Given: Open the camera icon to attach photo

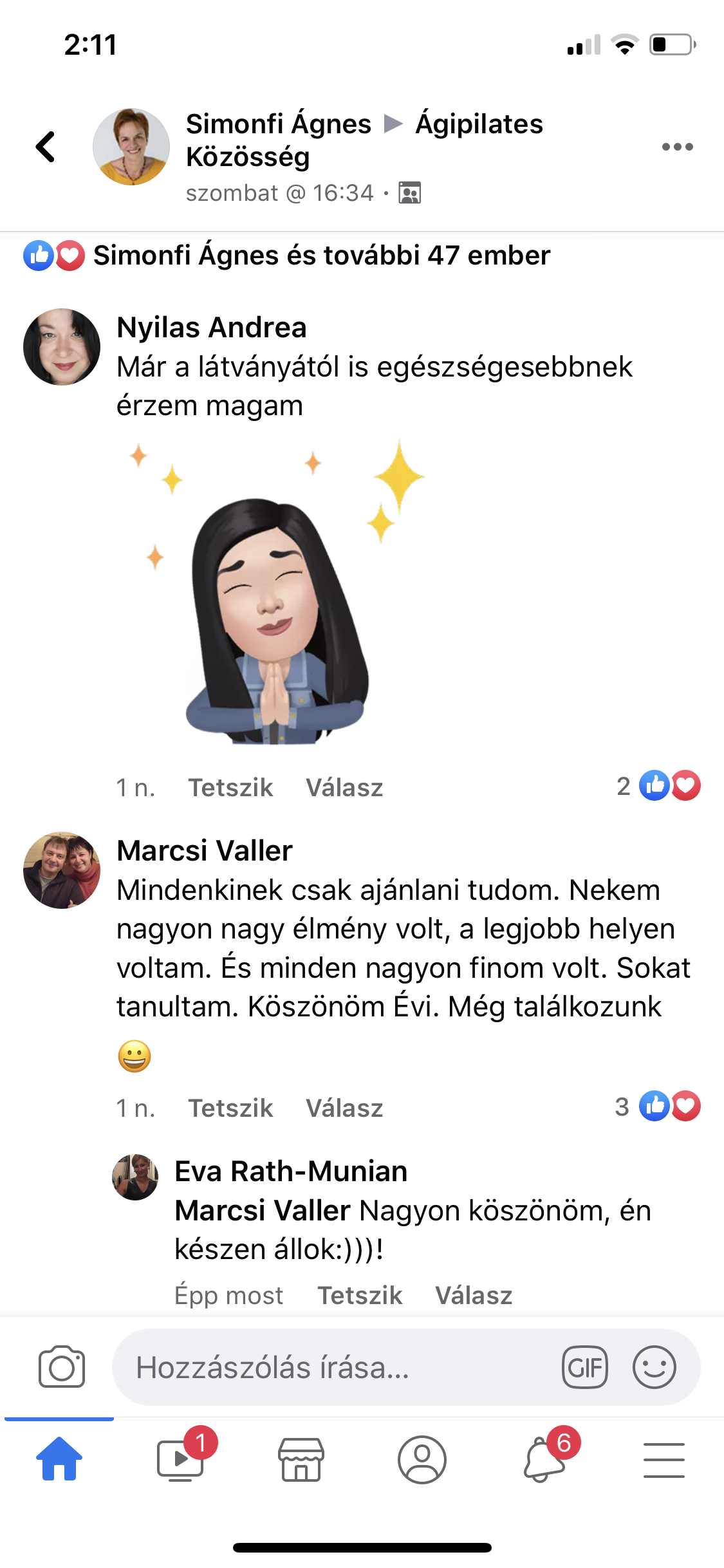Looking at the screenshot, I should coord(62,1367).
